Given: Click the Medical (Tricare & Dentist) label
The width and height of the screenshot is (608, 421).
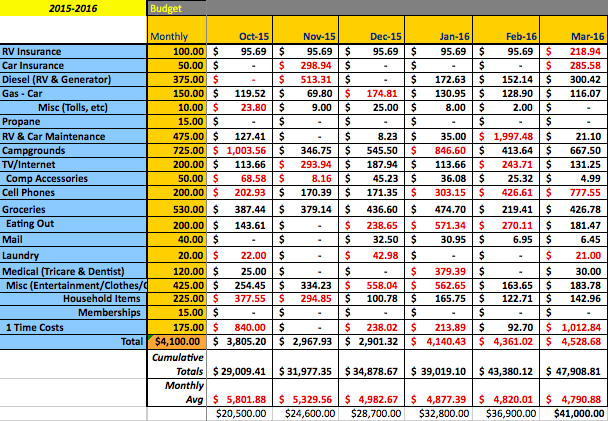Looking at the screenshot, I should pos(73,271).
